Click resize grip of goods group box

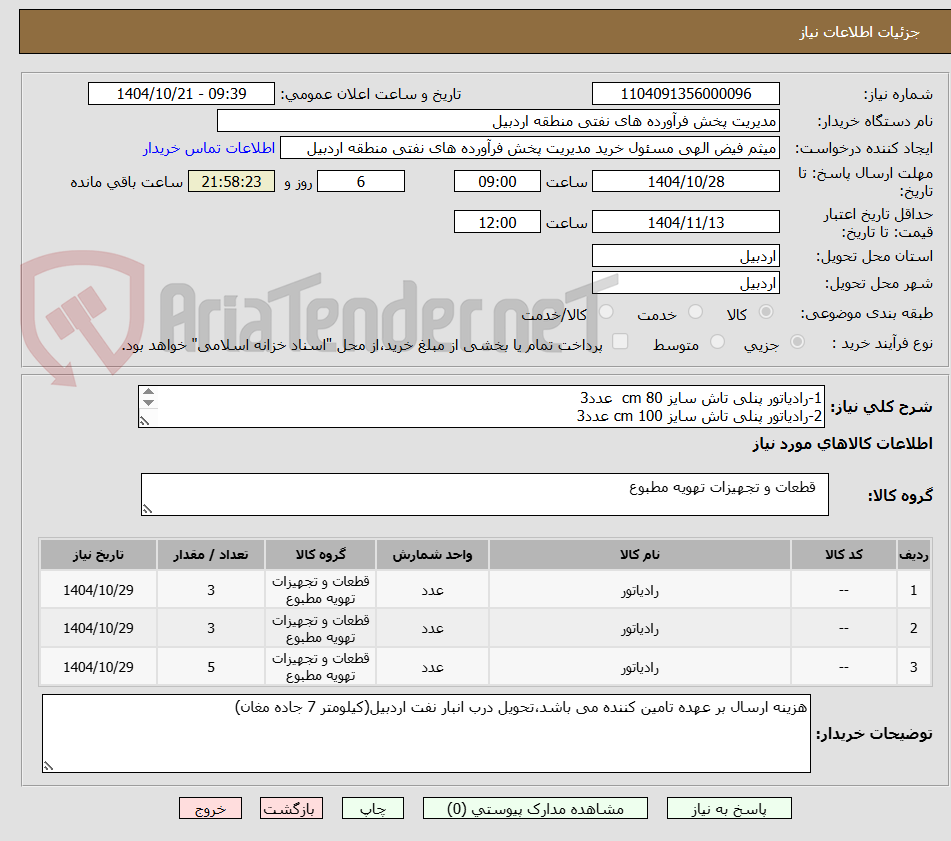[147, 509]
